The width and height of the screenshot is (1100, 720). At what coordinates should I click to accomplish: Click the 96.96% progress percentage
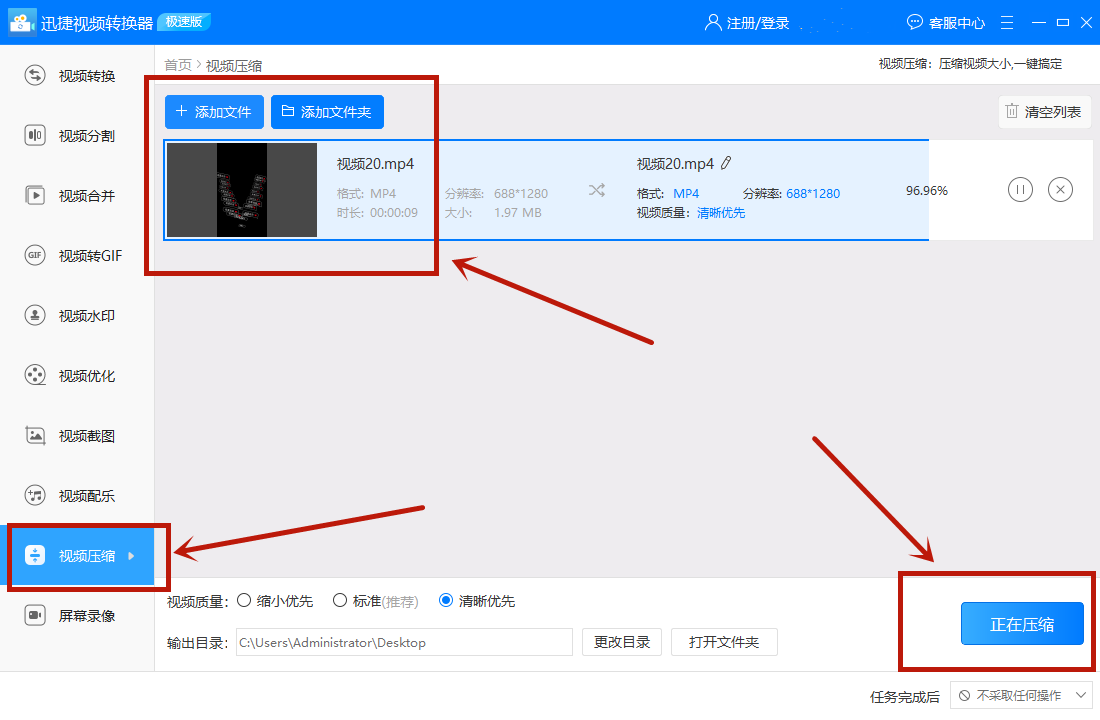pyautogui.click(x=927, y=190)
